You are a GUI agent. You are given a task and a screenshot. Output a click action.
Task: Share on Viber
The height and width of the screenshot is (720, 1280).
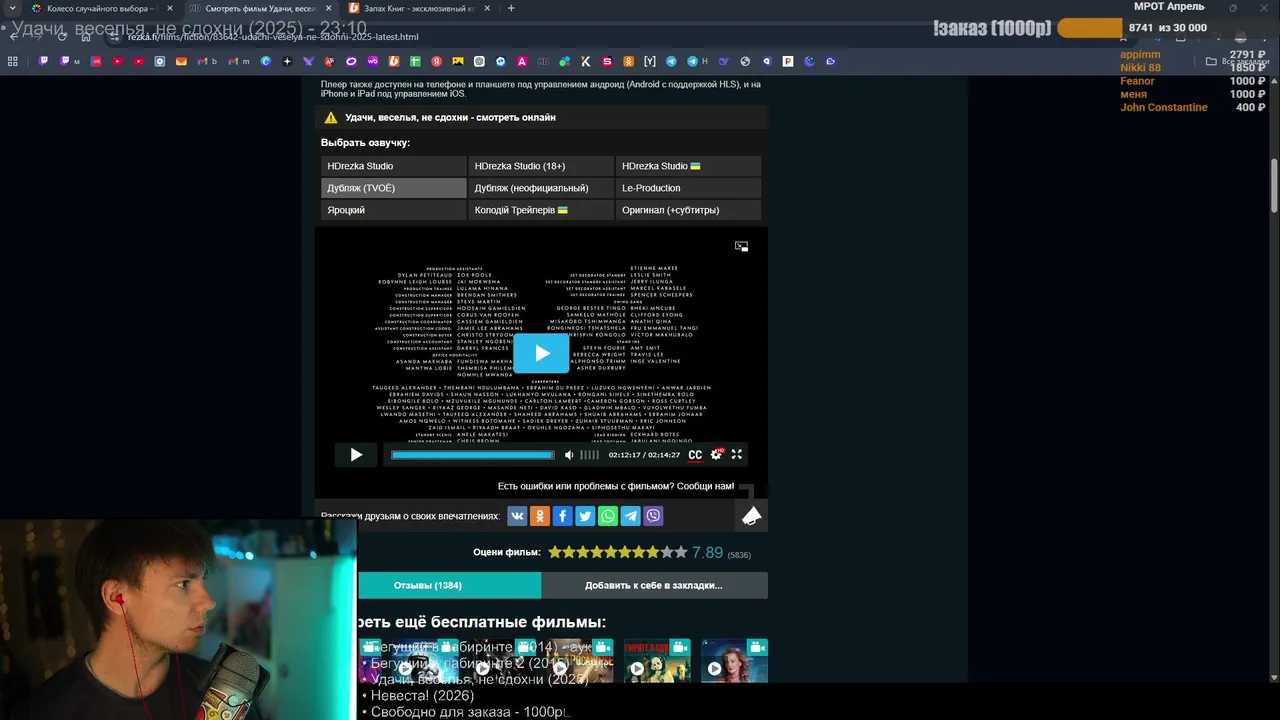[654, 516]
